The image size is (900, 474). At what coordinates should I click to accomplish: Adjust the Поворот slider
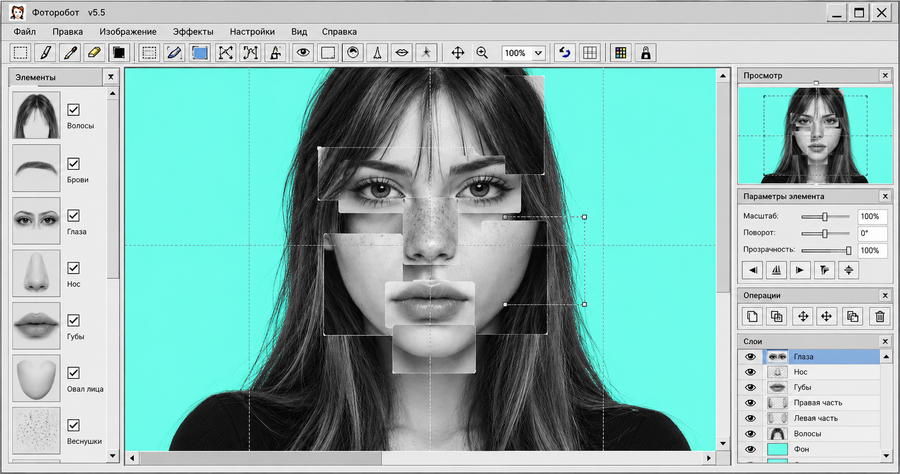tap(825, 233)
